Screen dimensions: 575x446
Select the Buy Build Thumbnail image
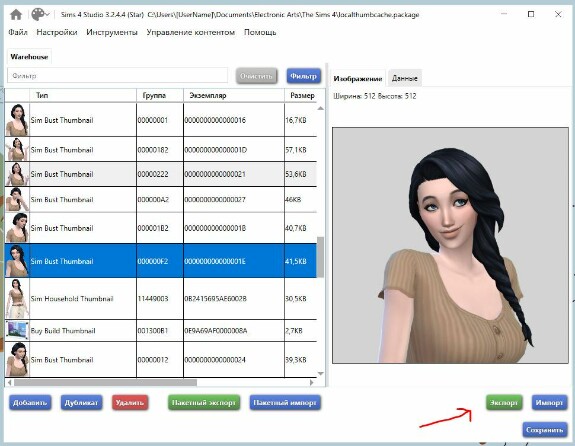[x=17, y=330]
